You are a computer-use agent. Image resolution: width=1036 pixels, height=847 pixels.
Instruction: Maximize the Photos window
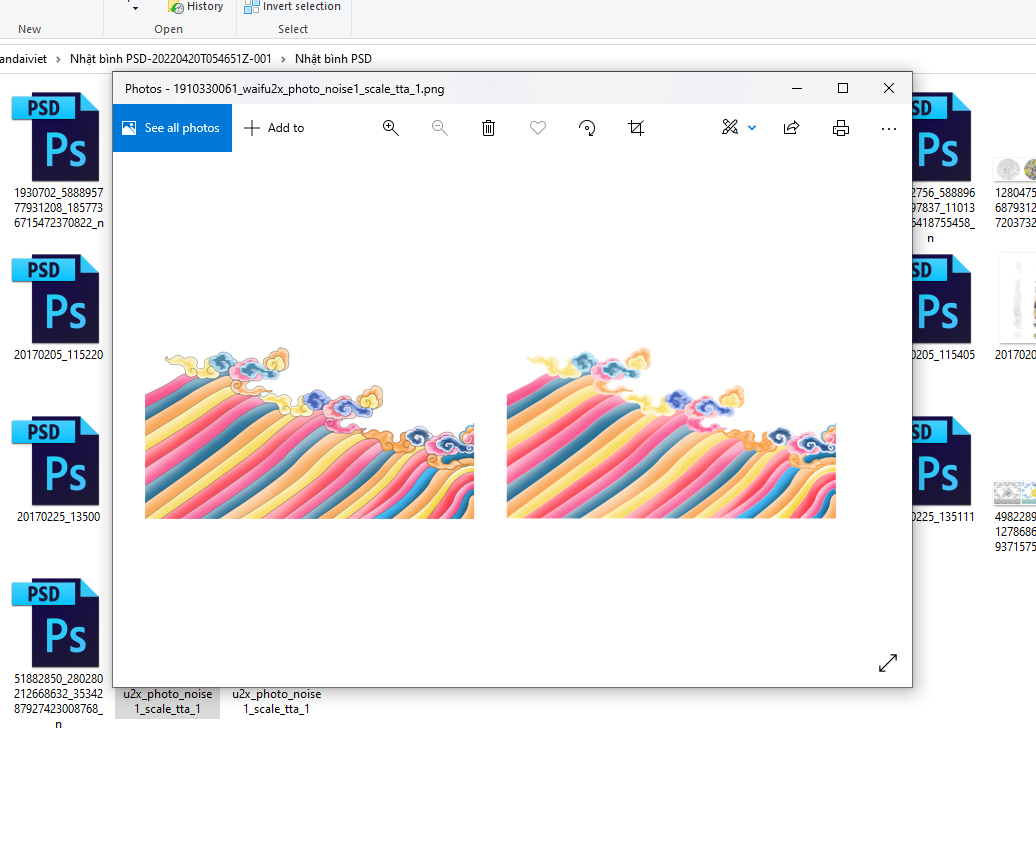point(843,88)
